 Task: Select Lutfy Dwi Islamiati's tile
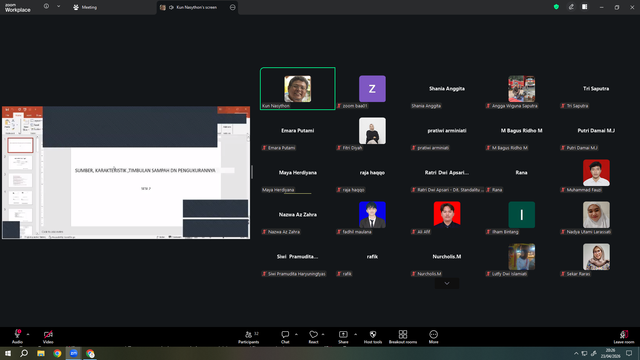click(x=522, y=257)
